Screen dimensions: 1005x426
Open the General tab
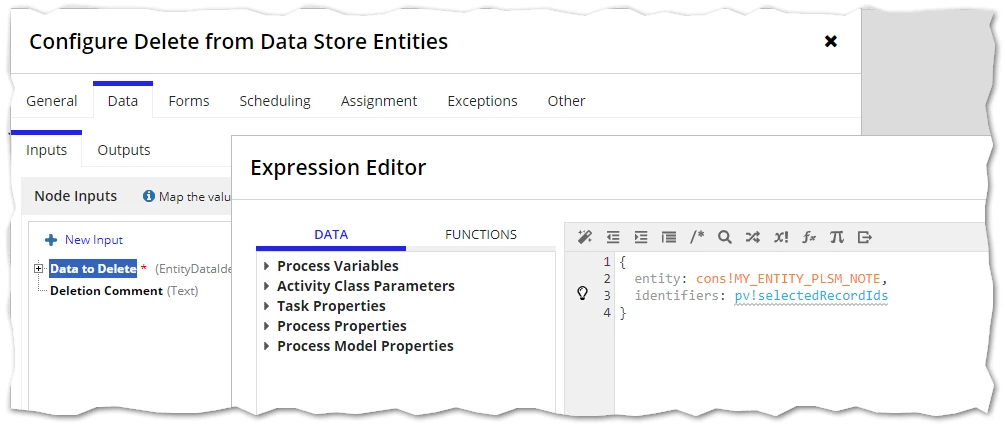click(x=52, y=101)
